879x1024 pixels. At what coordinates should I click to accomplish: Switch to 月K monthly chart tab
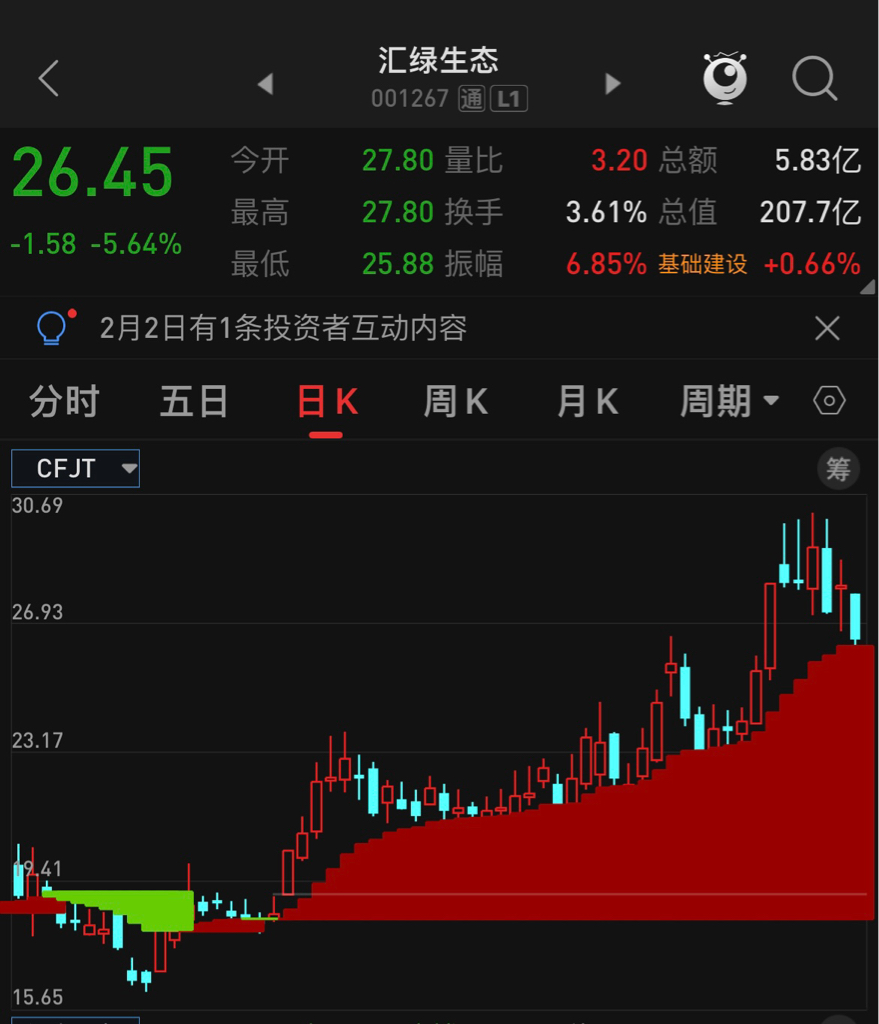588,400
